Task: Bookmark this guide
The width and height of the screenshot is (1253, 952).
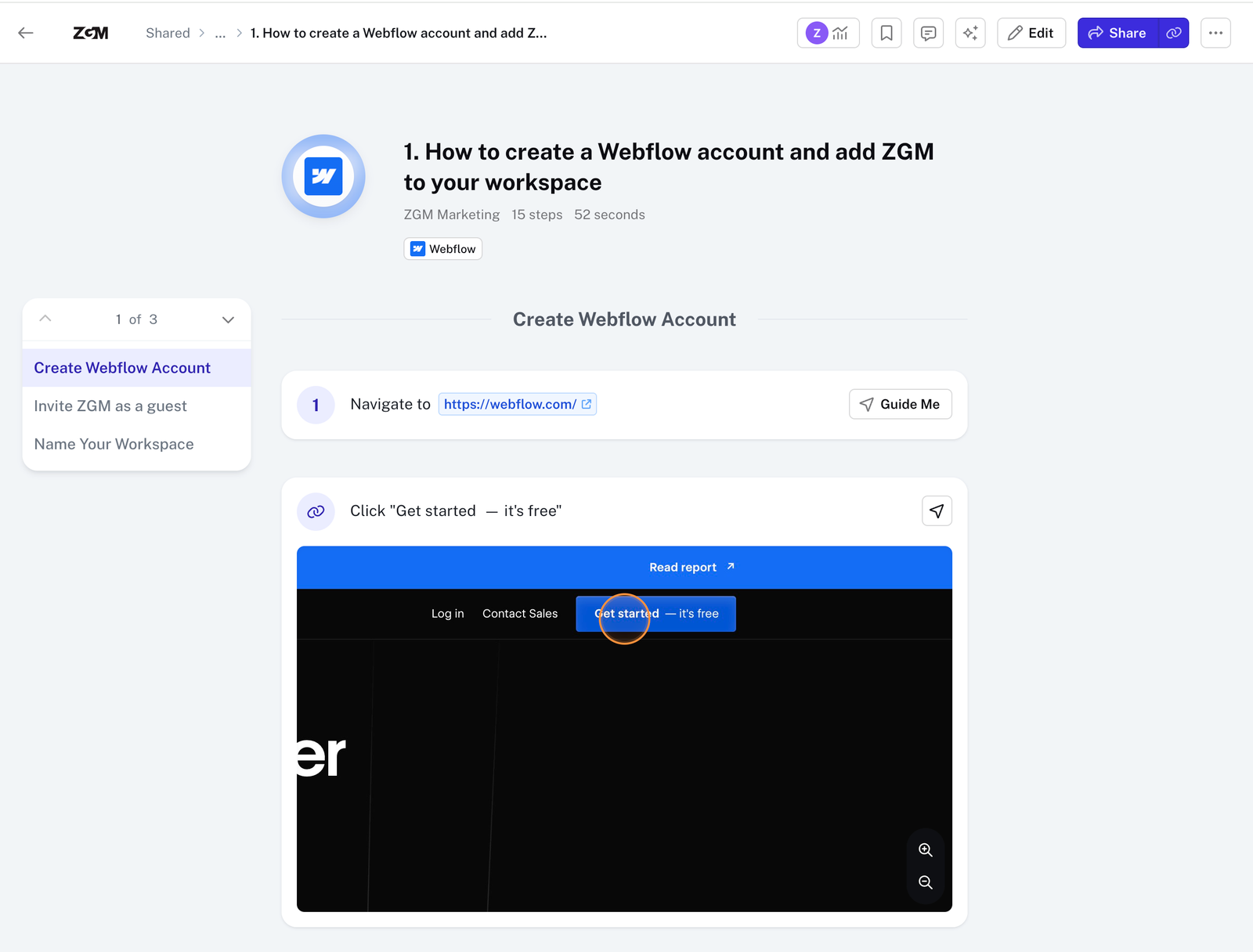Action: coord(886,33)
